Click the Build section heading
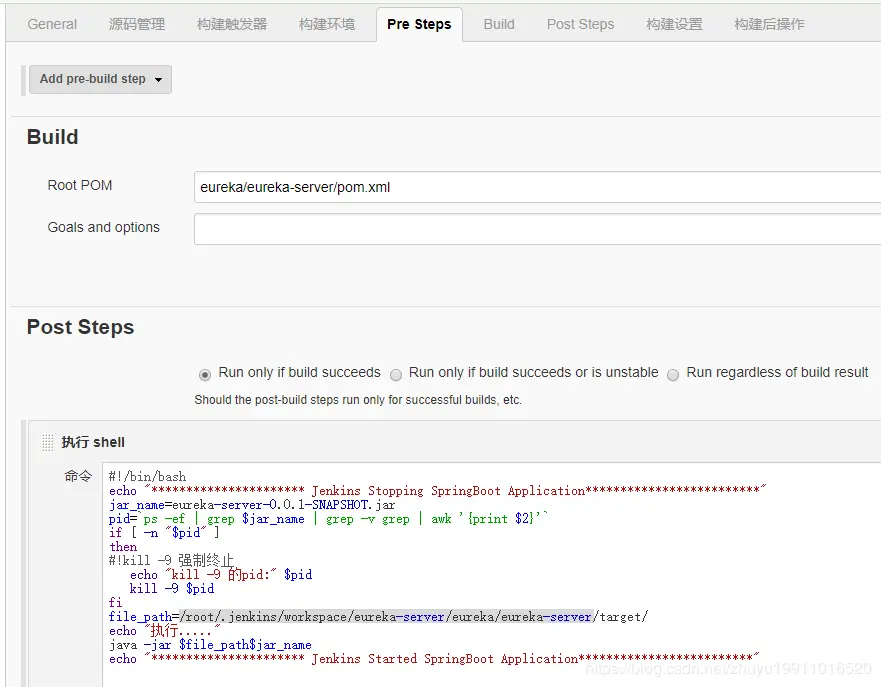Viewport: 881px width, 687px height. pyautogui.click(x=52, y=137)
